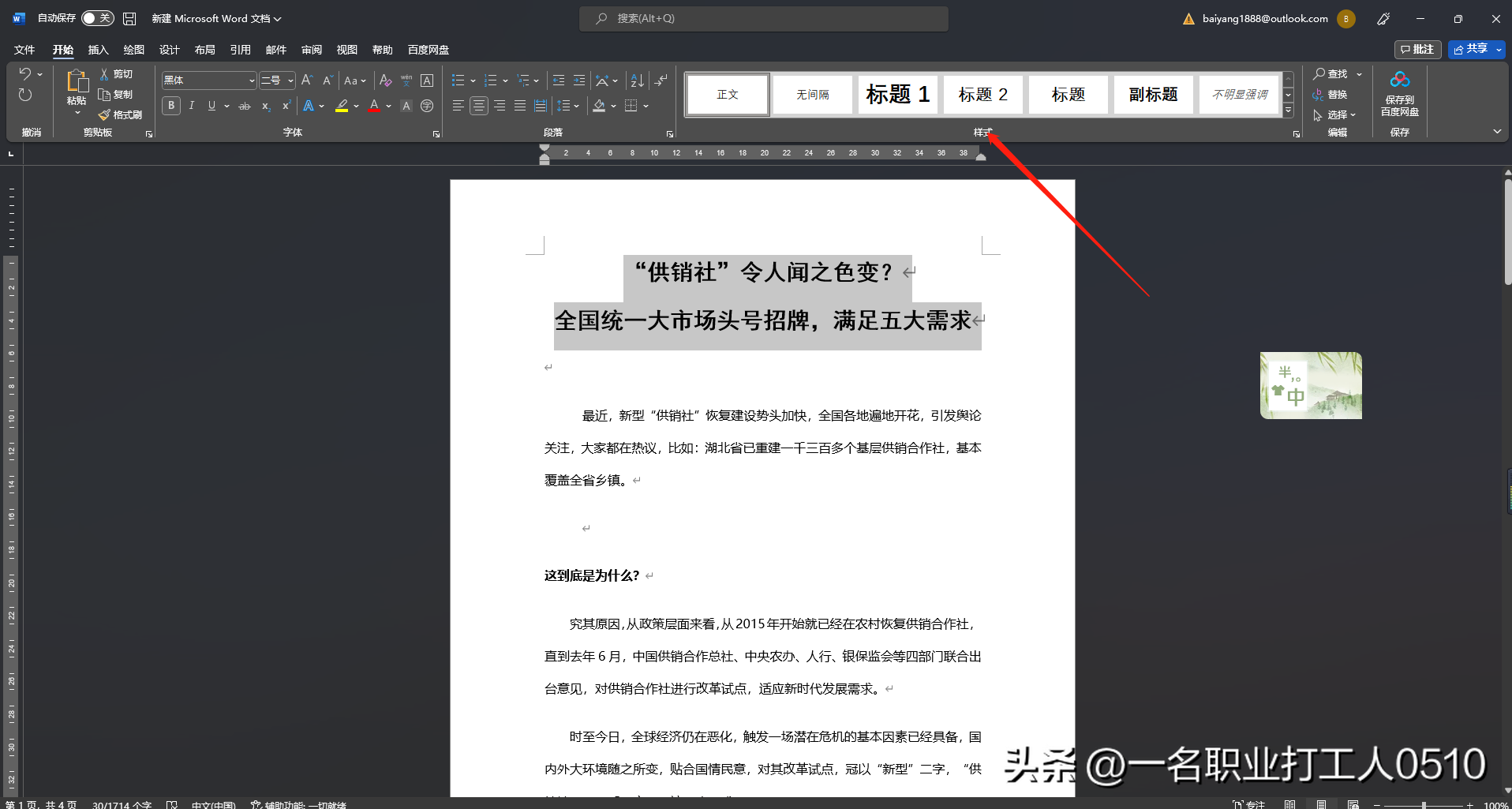
Task: Switch to the 插入 tab
Action: 98,50
